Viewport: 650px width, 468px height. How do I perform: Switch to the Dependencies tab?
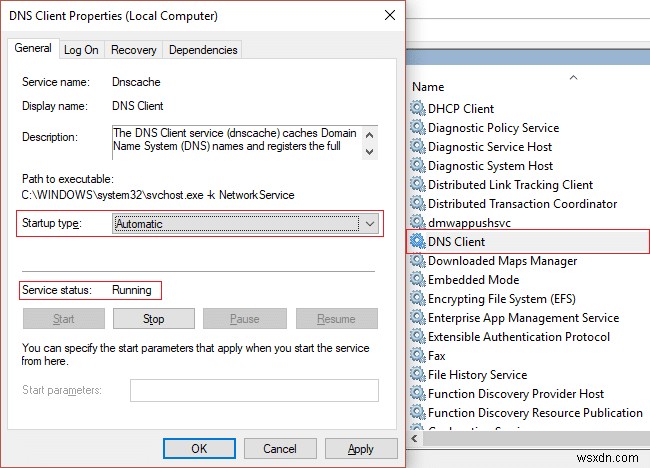[204, 50]
